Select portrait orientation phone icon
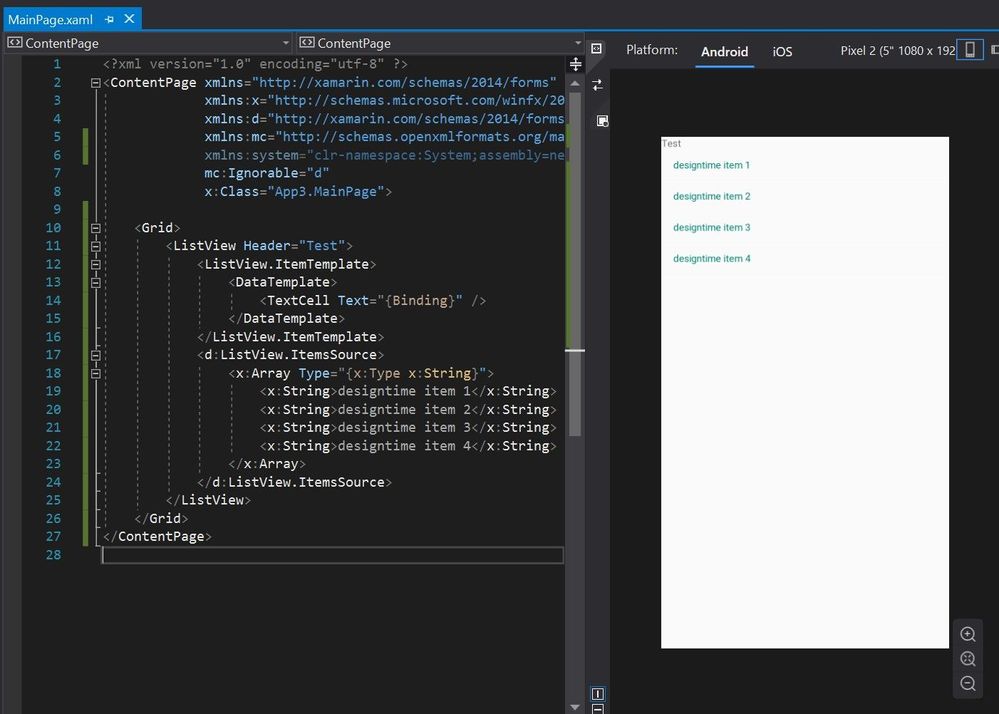 pyautogui.click(x=969, y=50)
